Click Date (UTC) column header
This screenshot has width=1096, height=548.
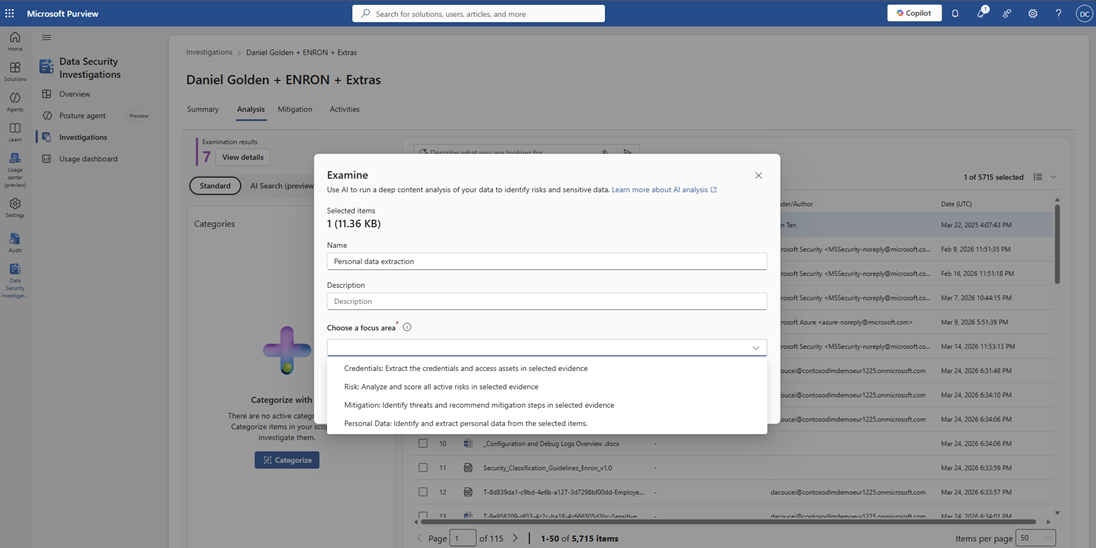coord(957,203)
